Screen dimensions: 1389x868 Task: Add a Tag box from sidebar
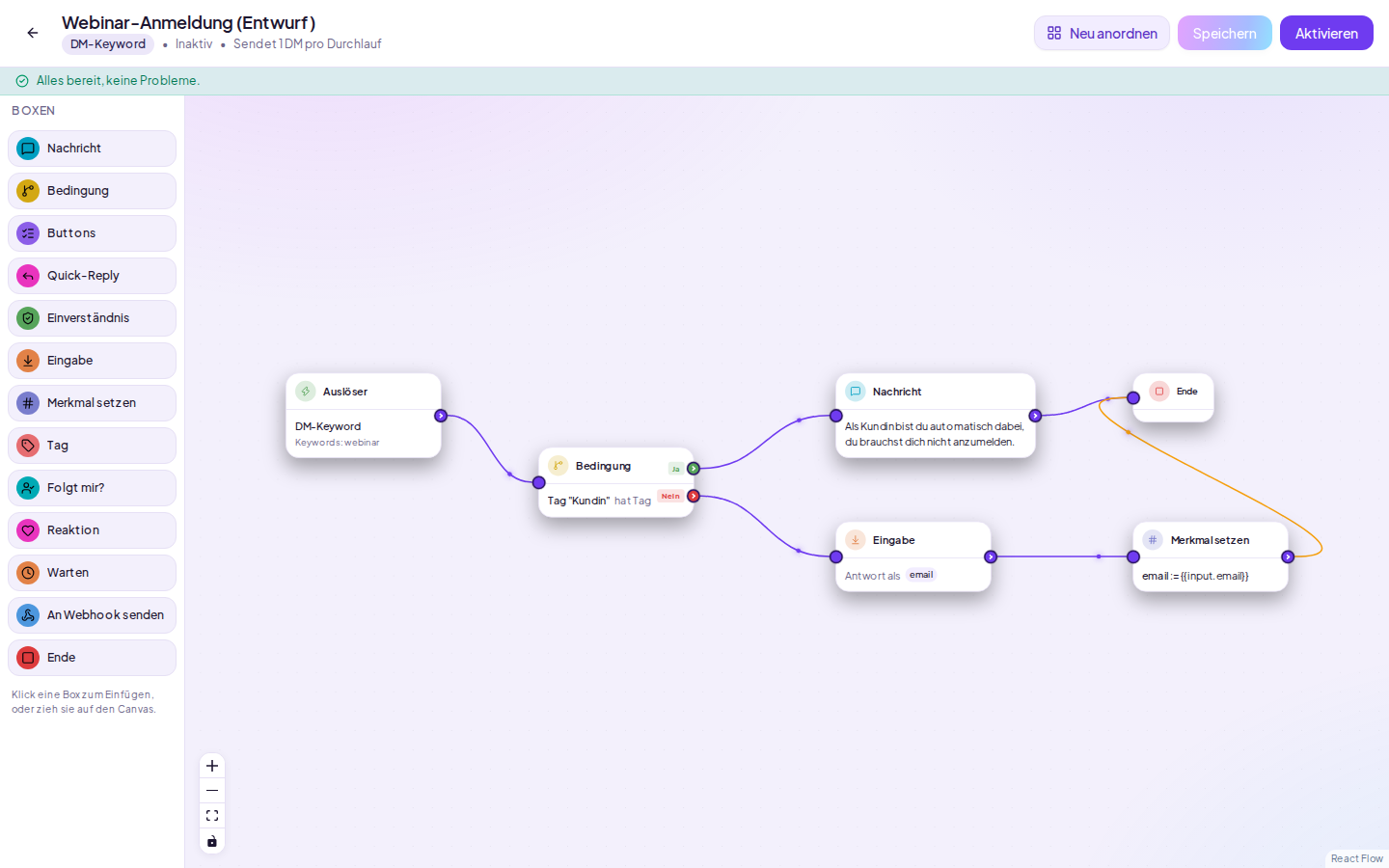click(92, 446)
